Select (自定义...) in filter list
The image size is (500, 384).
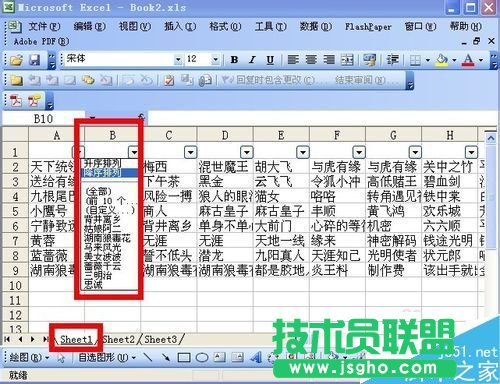(x=110, y=210)
